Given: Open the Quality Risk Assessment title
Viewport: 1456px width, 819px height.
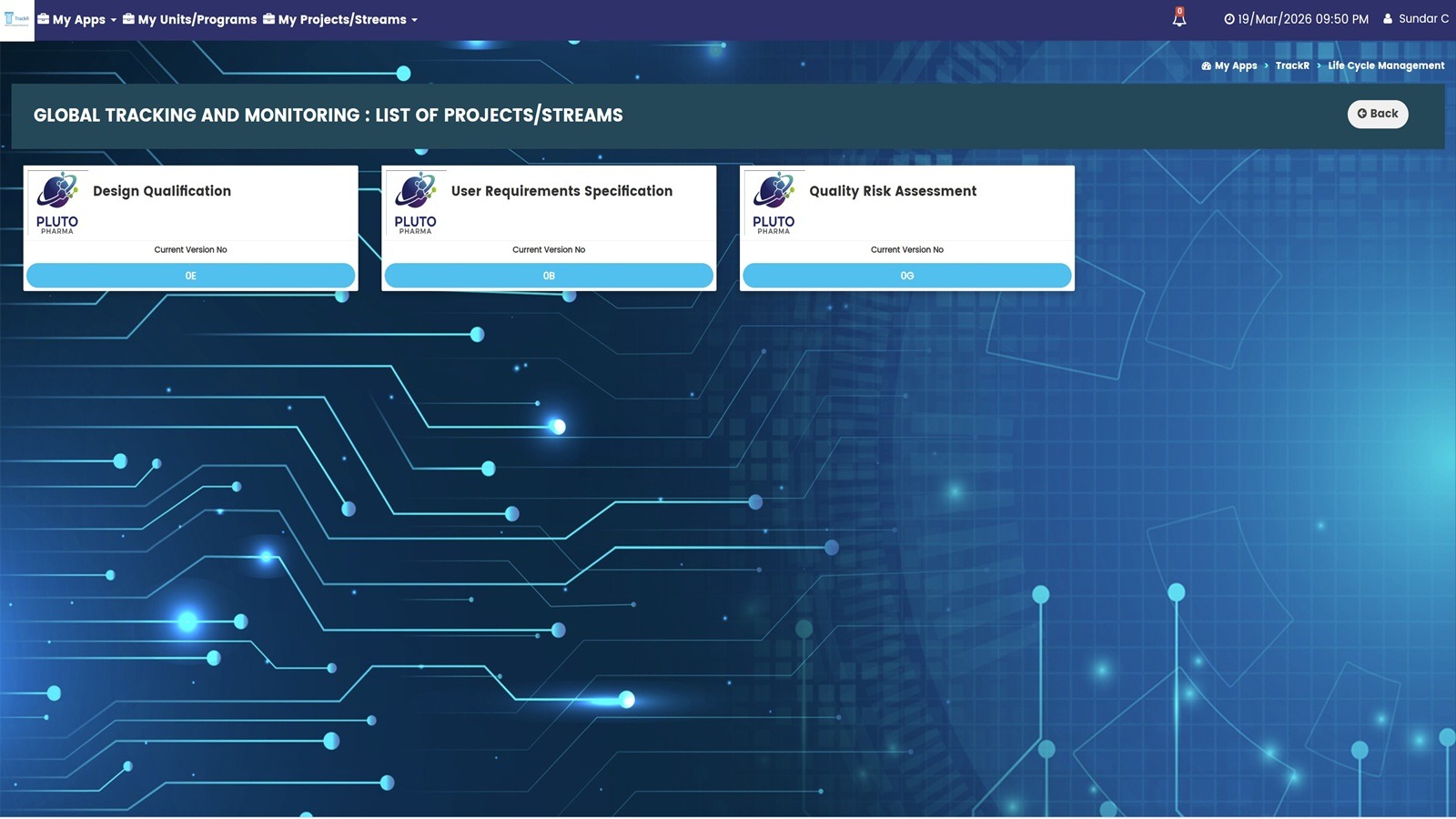Looking at the screenshot, I should [893, 191].
